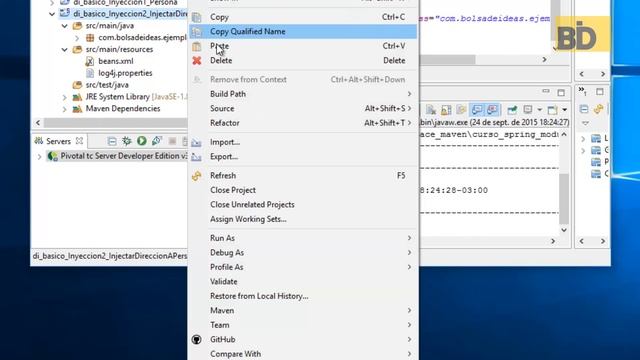
Task: Choose Copy Qualified Name
Action: pos(303,31)
